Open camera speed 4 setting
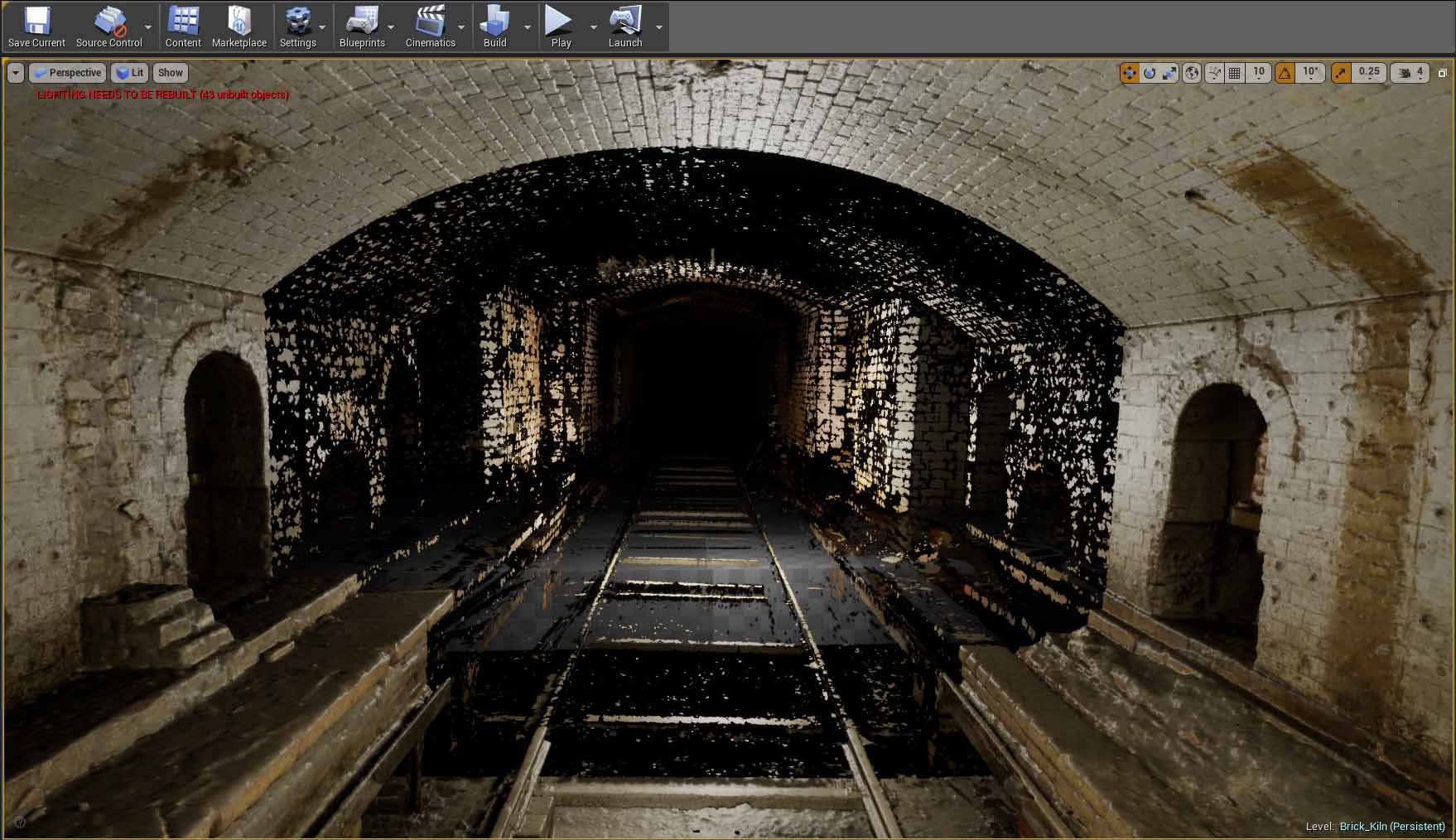This screenshot has height=840, width=1456. pos(1410,73)
